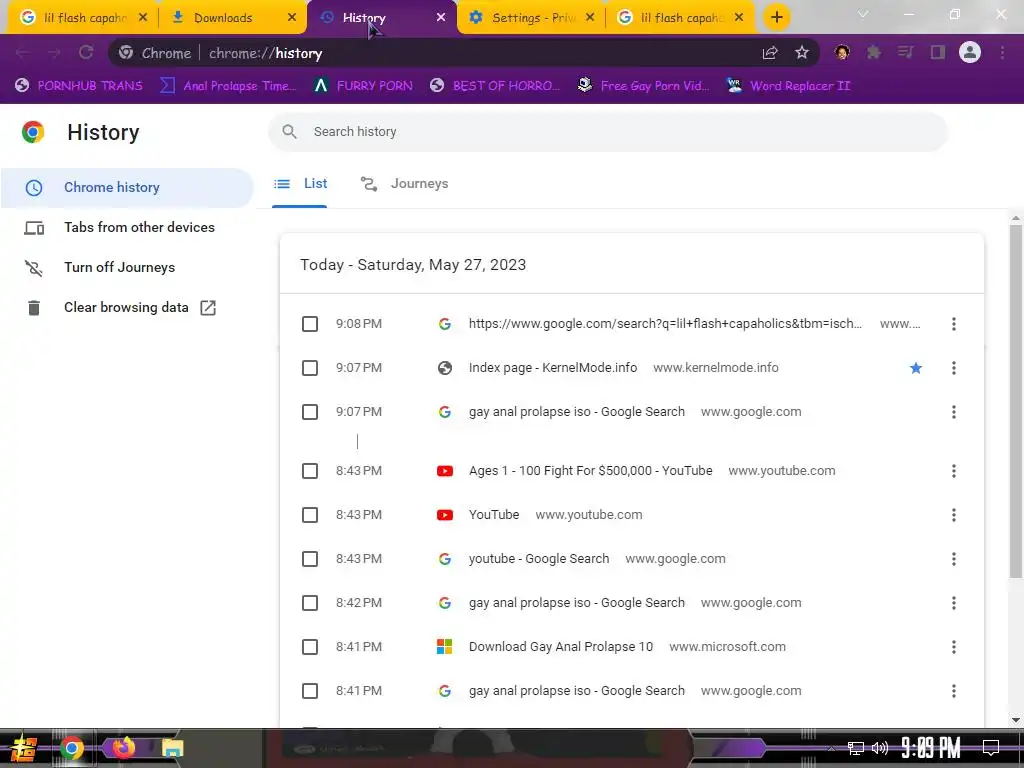Toggle the Chrome side panel icon

938,53
